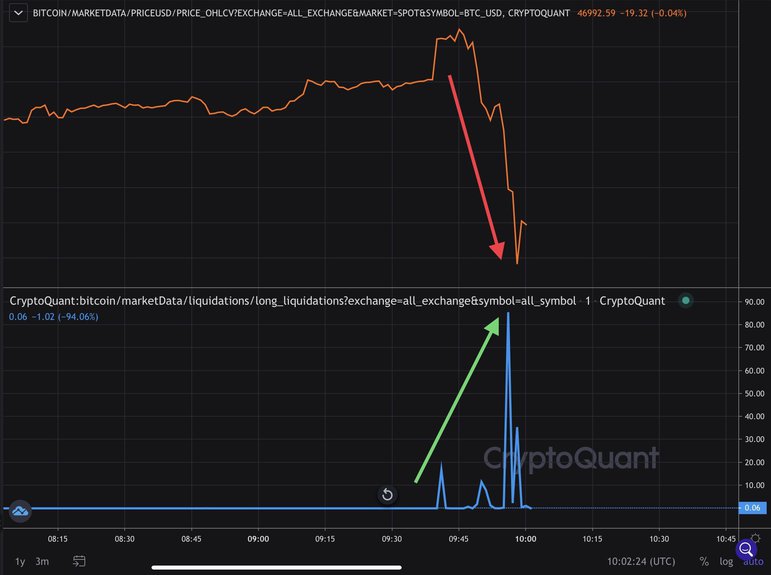Click the 08:15 time axis label
Screen dimensions: 771x575
(58, 539)
